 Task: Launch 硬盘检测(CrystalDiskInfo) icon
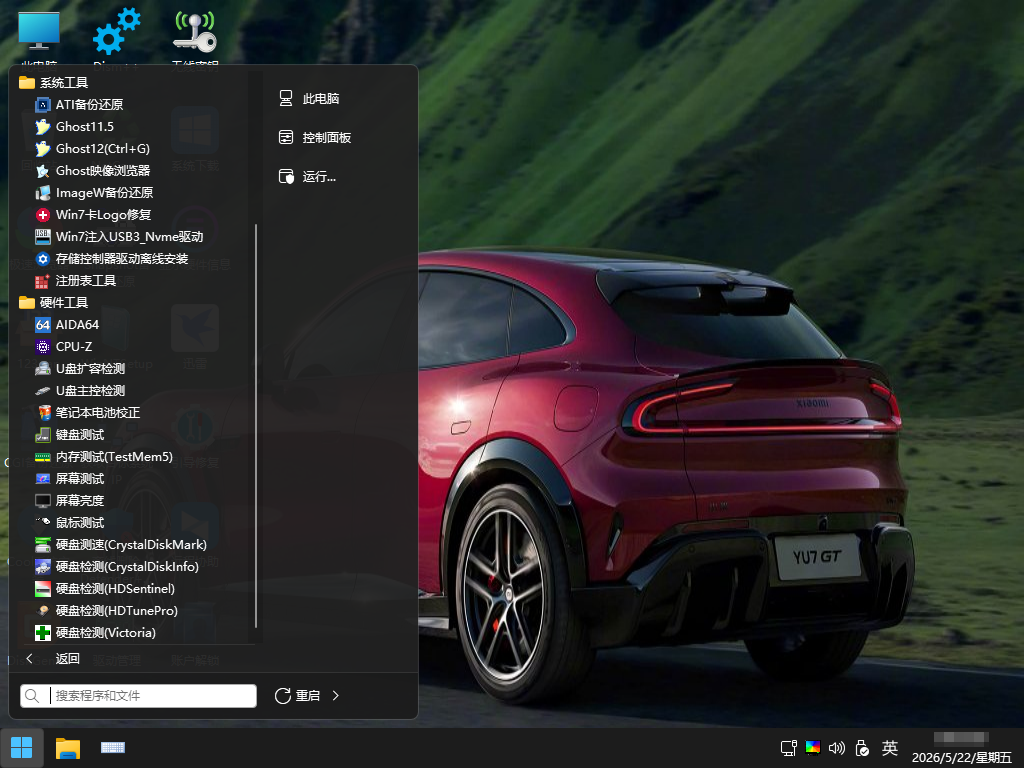click(x=42, y=566)
